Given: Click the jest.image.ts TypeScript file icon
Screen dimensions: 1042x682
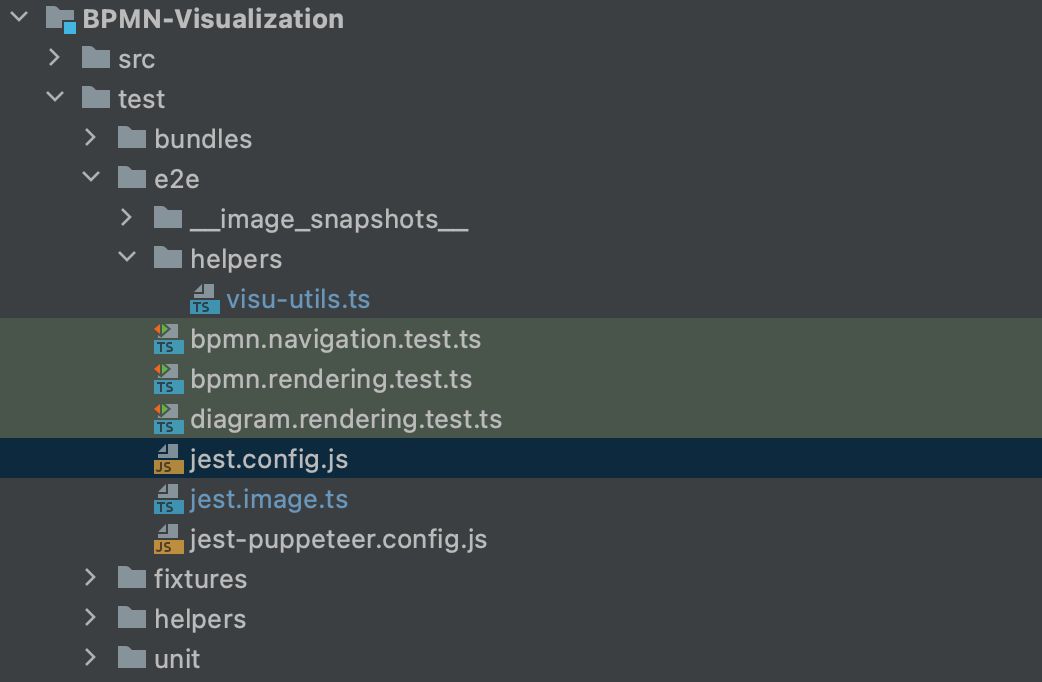Looking at the screenshot, I should [x=168, y=499].
